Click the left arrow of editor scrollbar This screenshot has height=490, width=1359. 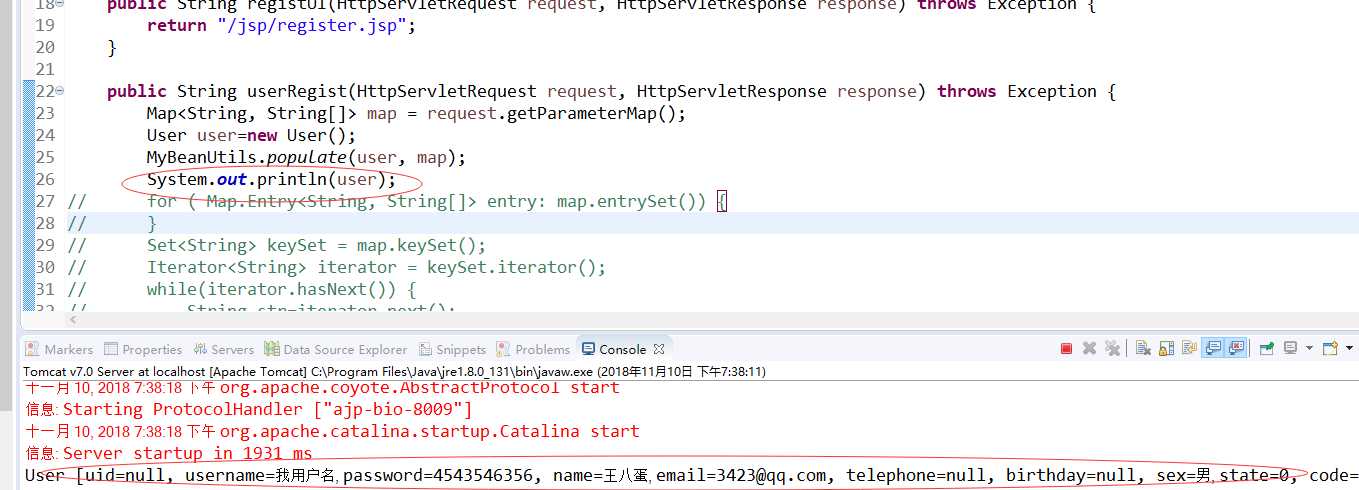pyautogui.click(x=71, y=320)
